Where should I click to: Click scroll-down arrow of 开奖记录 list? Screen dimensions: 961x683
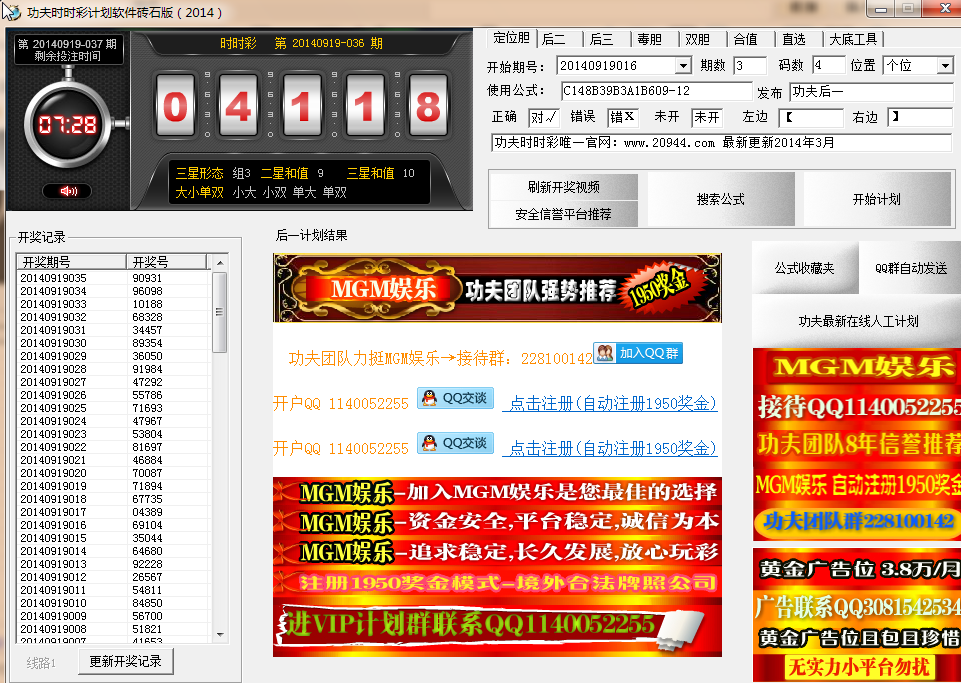(x=220, y=635)
